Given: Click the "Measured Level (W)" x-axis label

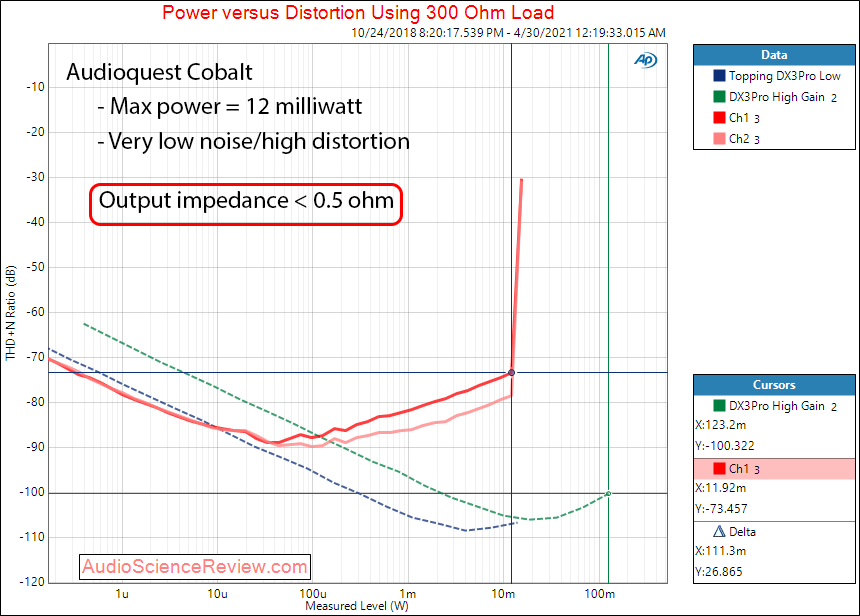Looking at the screenshot, I should [x=357, y=606].
